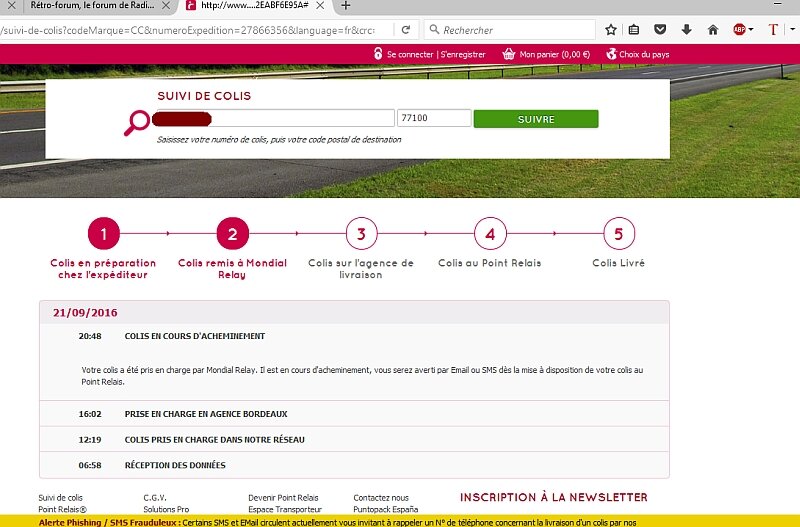Select the 06:58 Réception des données row
Viewport: 800px width, 527px height.
(x=354, y=465)
